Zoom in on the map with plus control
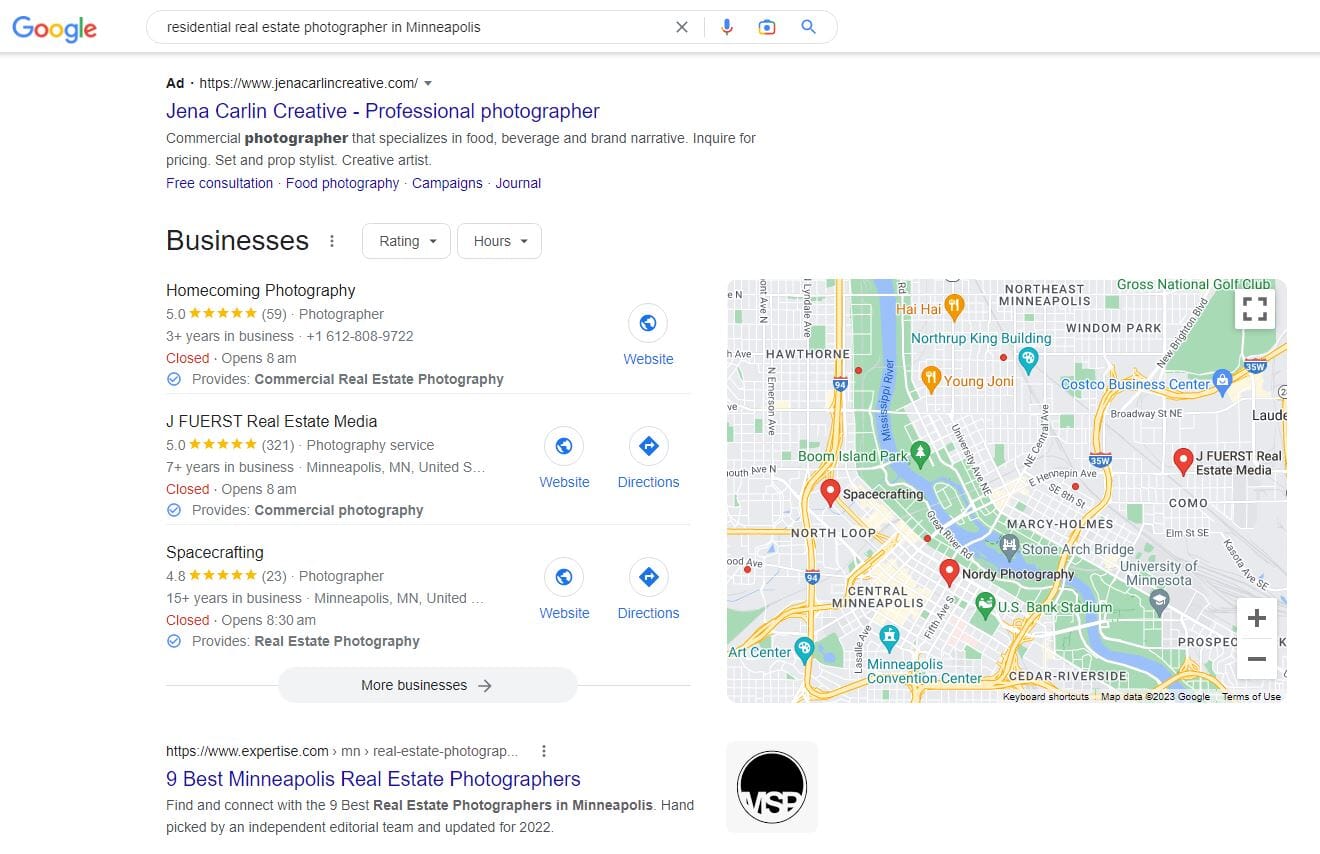This screenshot has height=854, width=1320. pos(1256,618)
